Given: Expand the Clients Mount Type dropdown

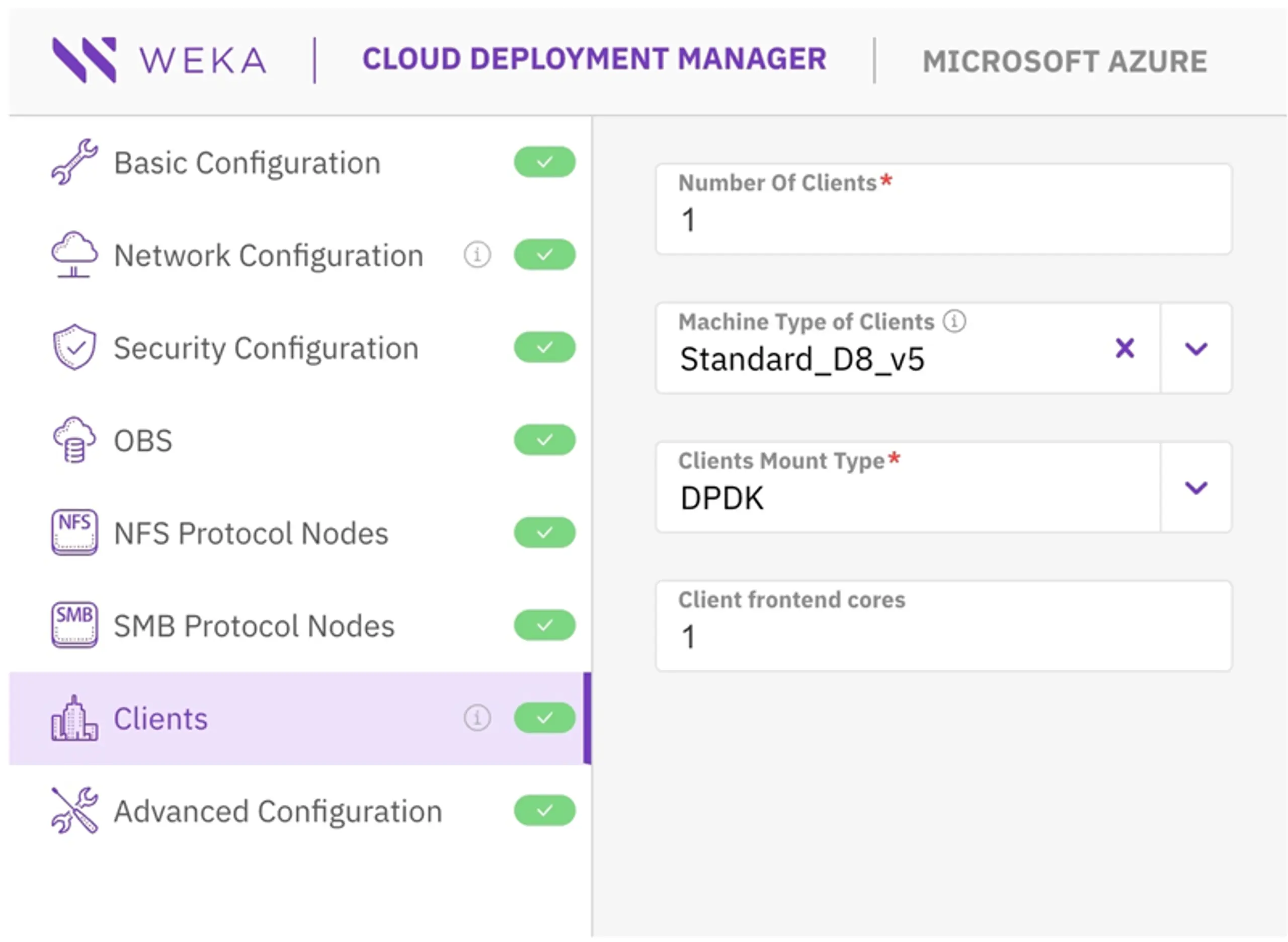Looking at the screenshot, I should click(1196, 488).
